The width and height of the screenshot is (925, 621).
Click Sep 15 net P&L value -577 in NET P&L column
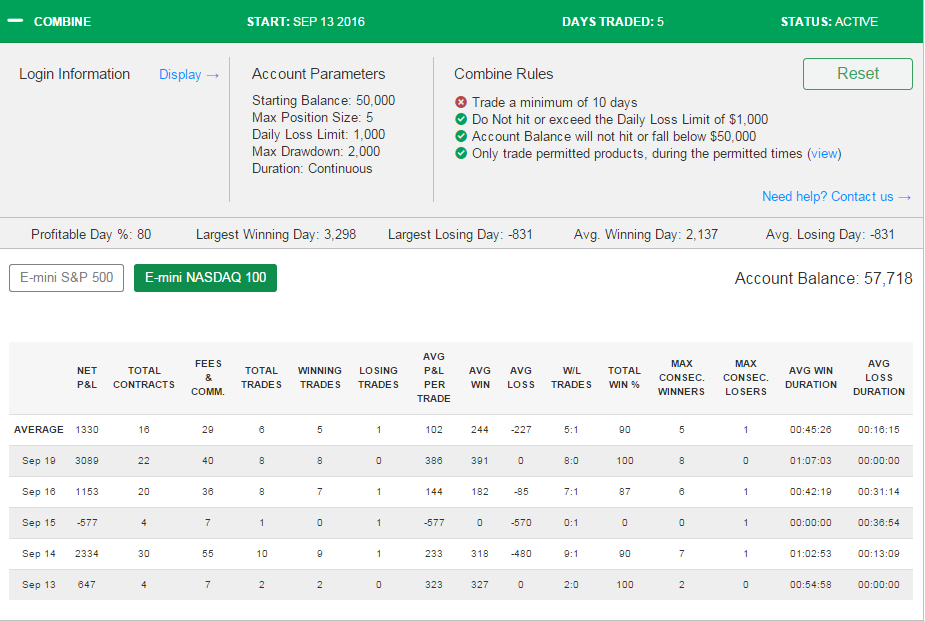pyautogui.click(x=87, y=523)
